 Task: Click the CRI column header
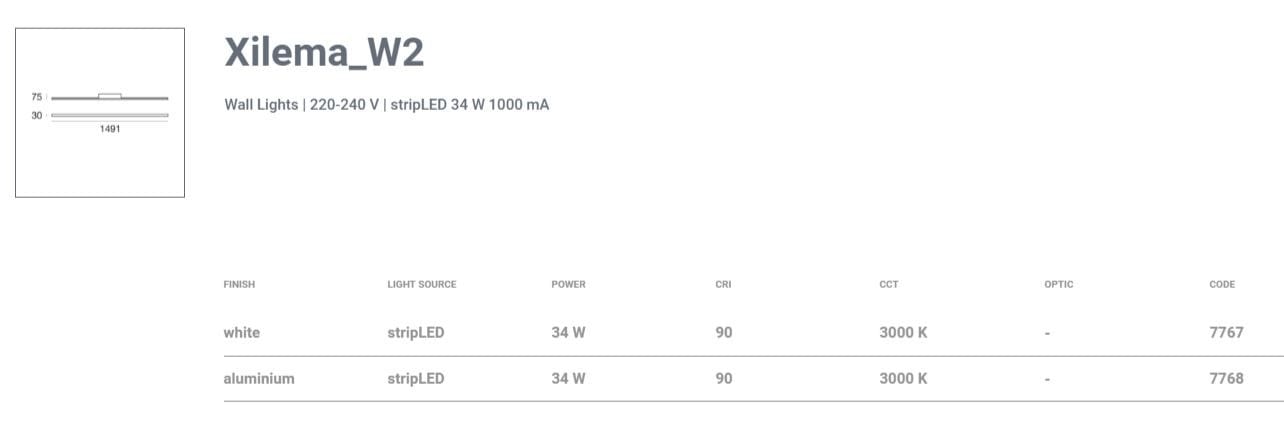coord(723,284)
